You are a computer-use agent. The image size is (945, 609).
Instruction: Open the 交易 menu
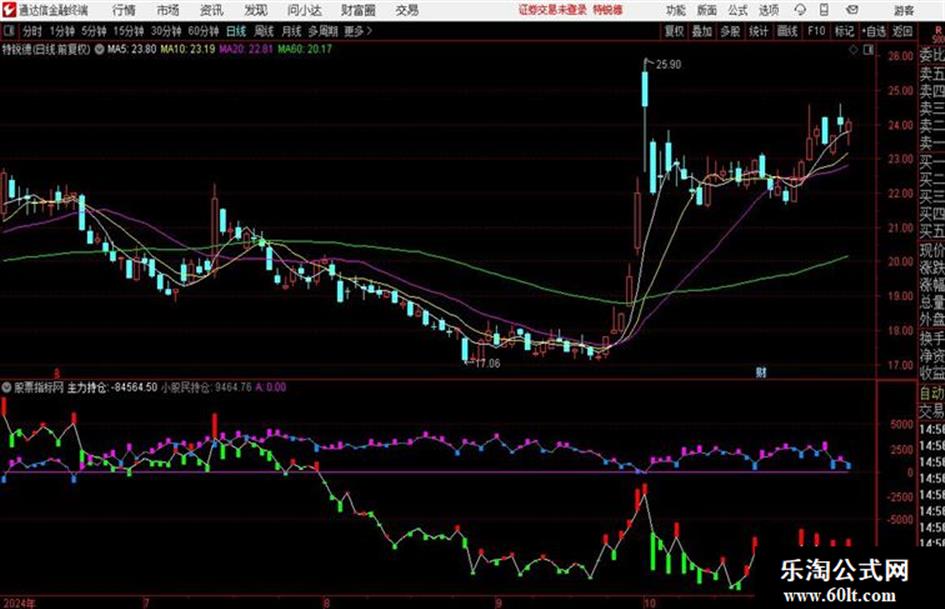[407, 10]
